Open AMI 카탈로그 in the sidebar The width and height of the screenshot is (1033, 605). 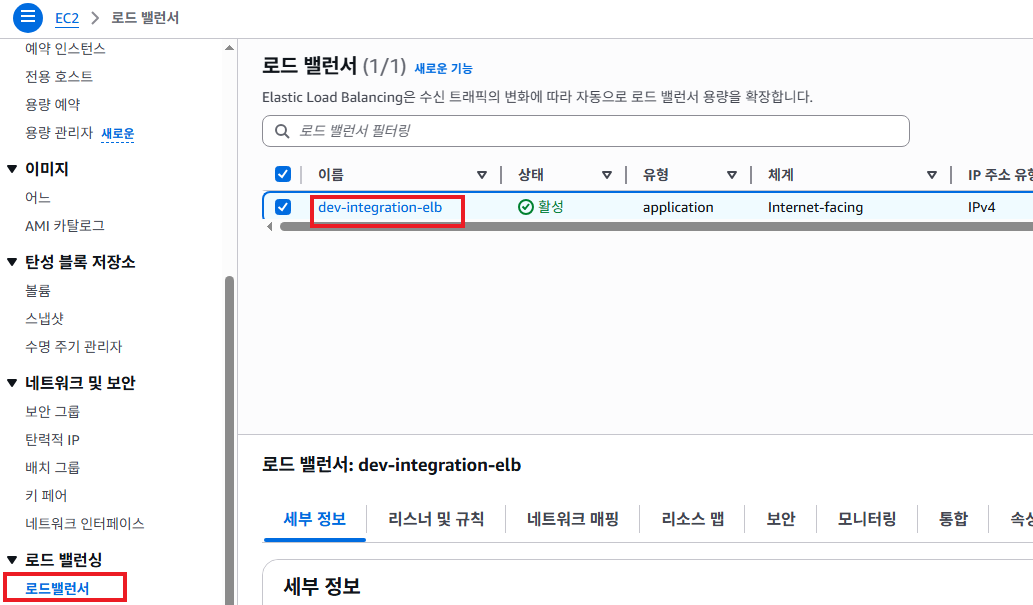(x=65, y=226)
